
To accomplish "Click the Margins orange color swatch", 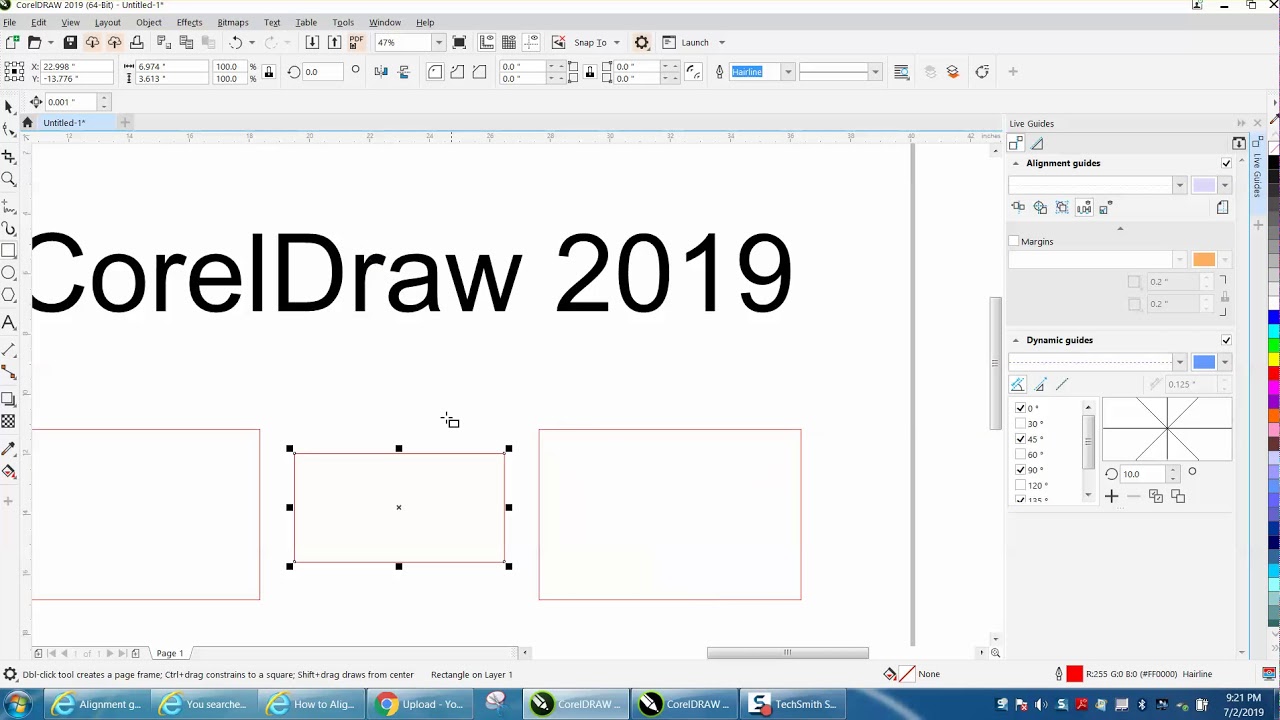I will coord(1204,260).
